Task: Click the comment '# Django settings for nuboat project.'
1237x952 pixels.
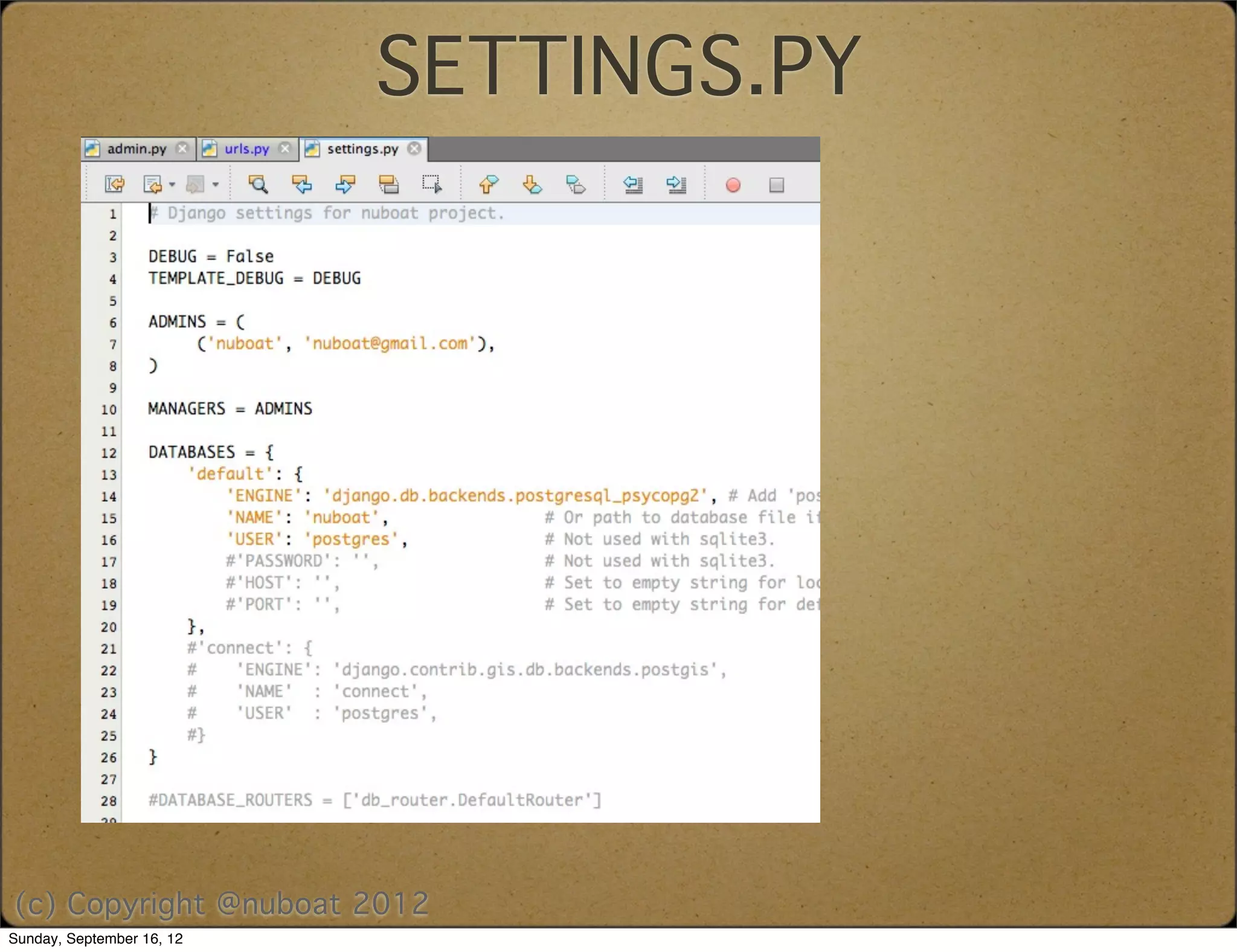Action: click(326, 213)
